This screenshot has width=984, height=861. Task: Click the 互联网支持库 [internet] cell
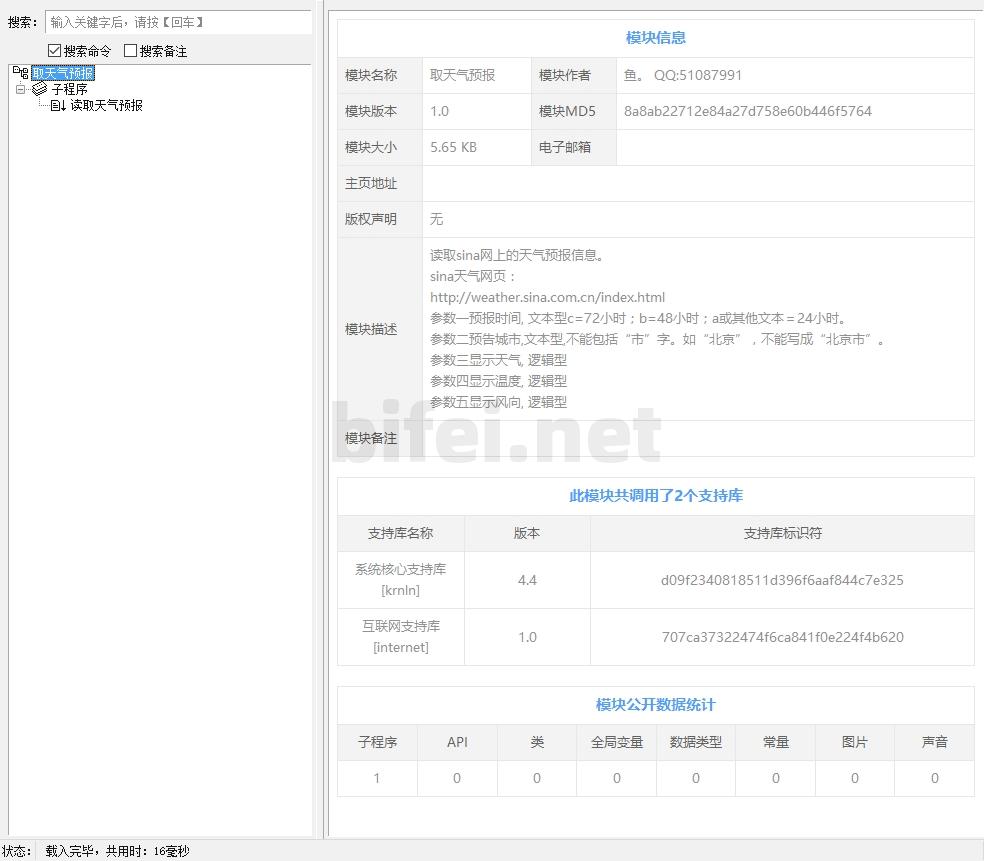pos(400,637)
